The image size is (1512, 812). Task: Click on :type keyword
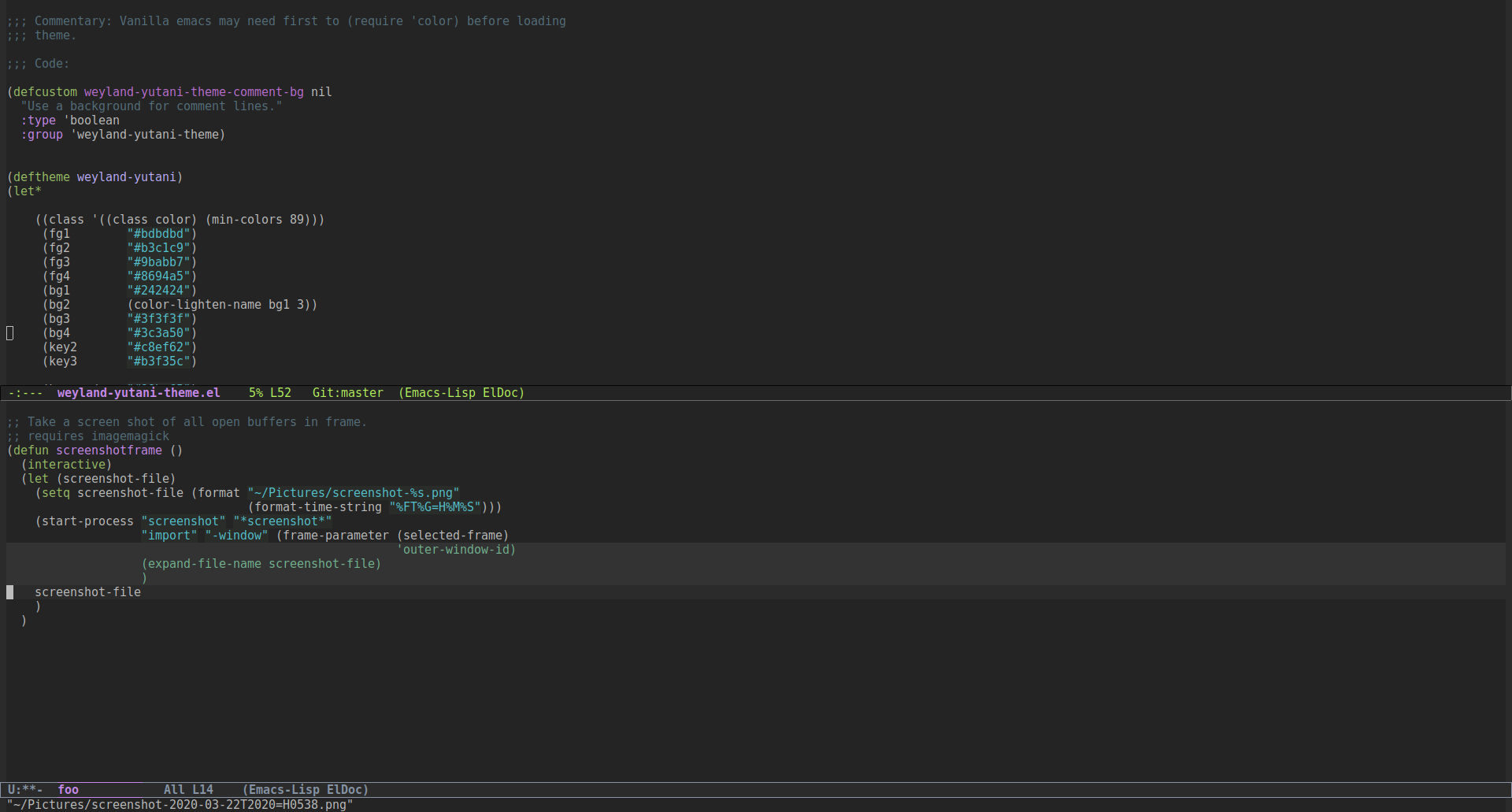[38, 120]
